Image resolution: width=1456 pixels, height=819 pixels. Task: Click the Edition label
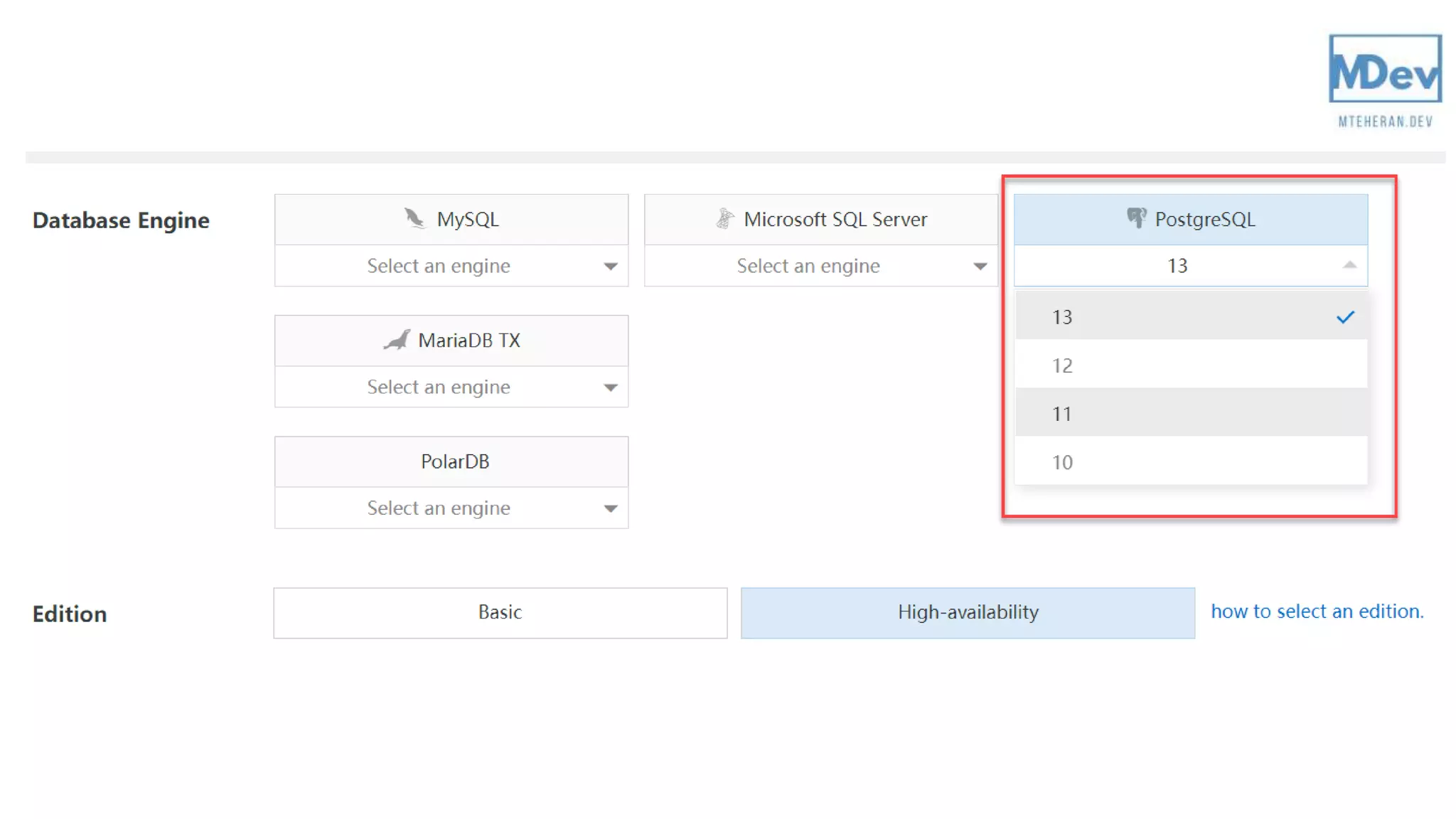pos(70,614)
